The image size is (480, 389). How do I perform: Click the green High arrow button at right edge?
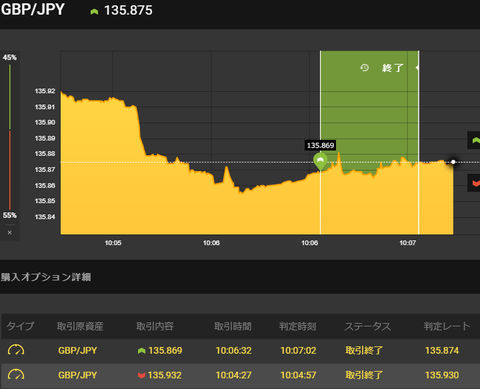475,140
